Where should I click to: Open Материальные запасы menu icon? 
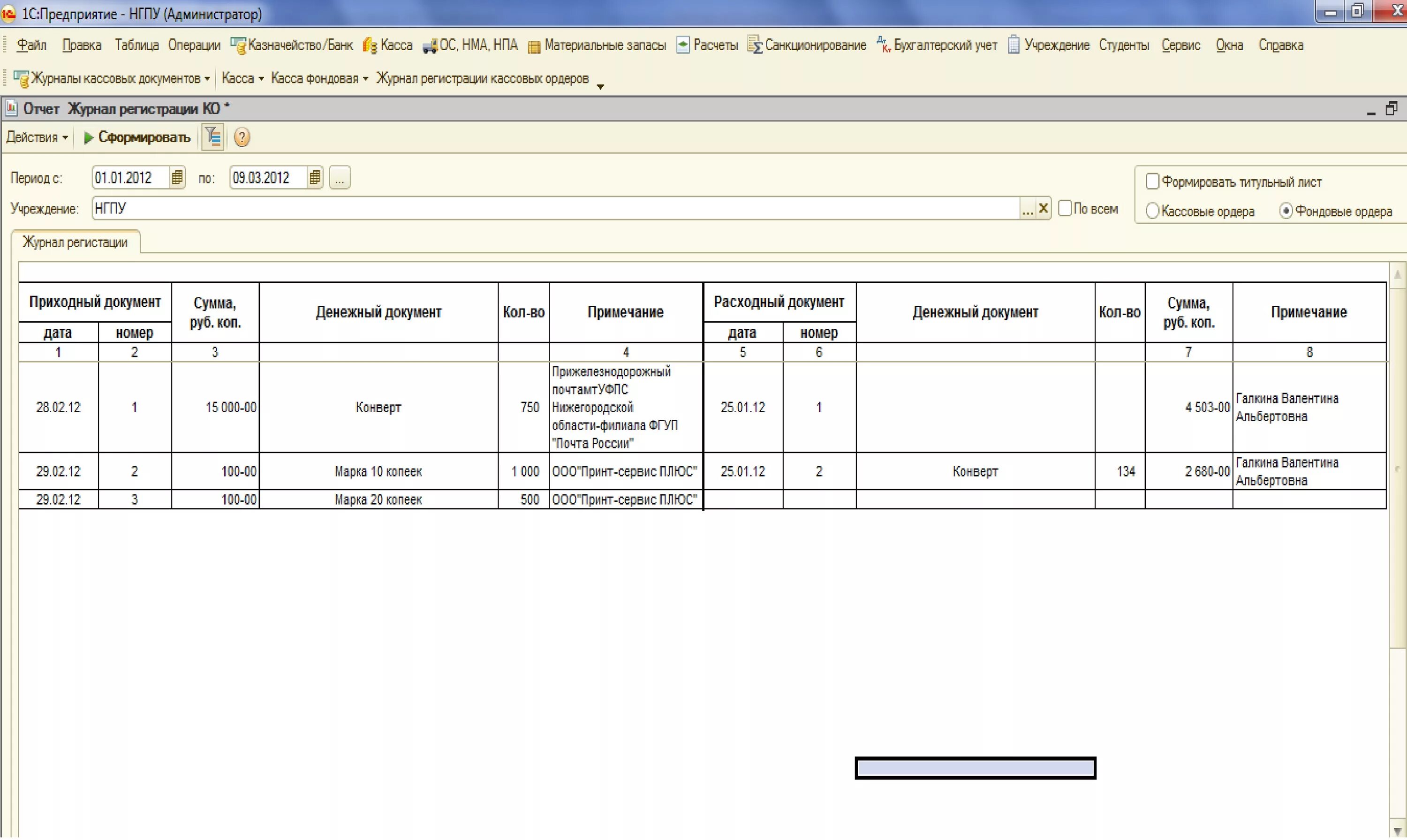pyautogui.click(x=533, y=46)
